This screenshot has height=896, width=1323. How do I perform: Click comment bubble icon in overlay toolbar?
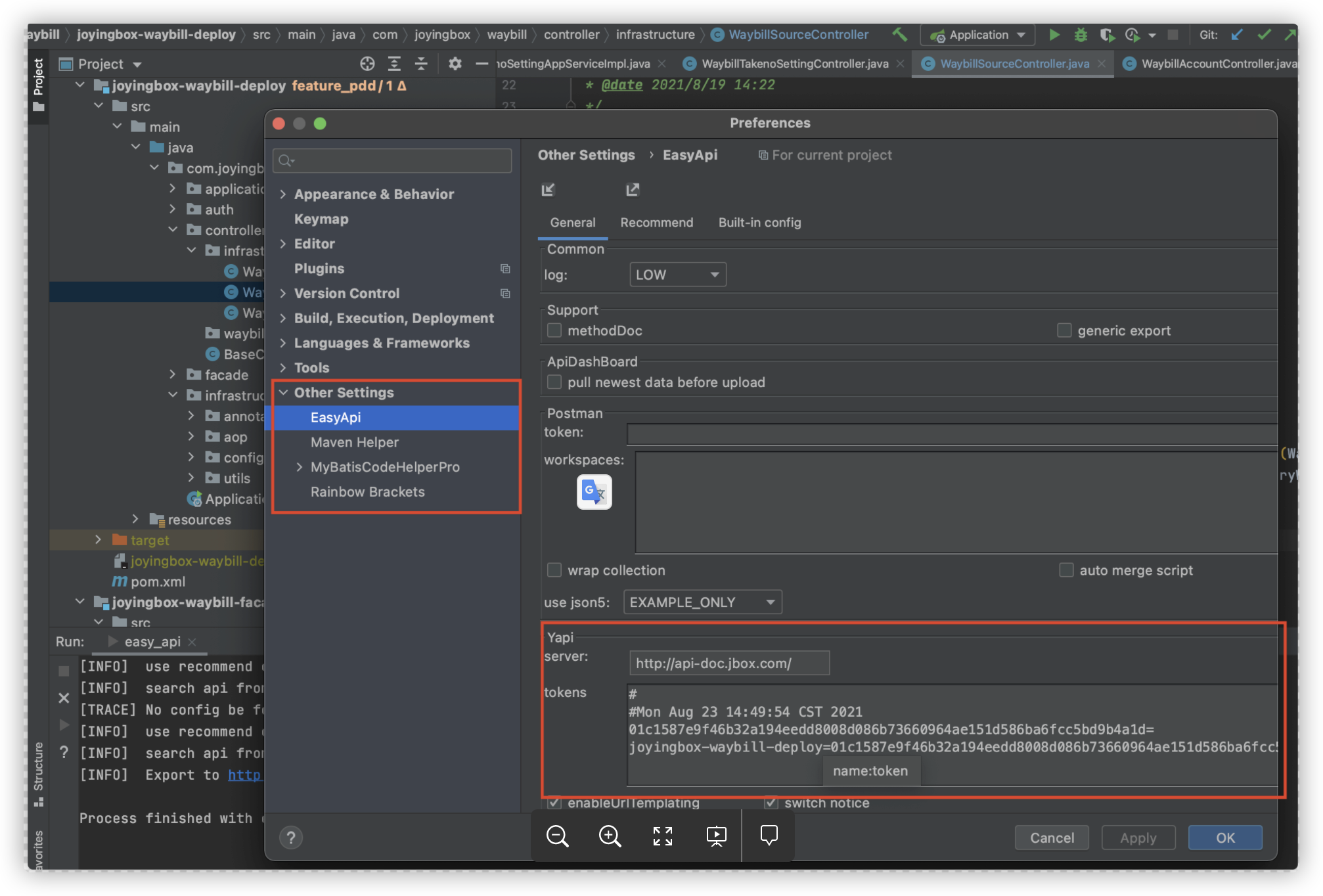pos(769,835)
